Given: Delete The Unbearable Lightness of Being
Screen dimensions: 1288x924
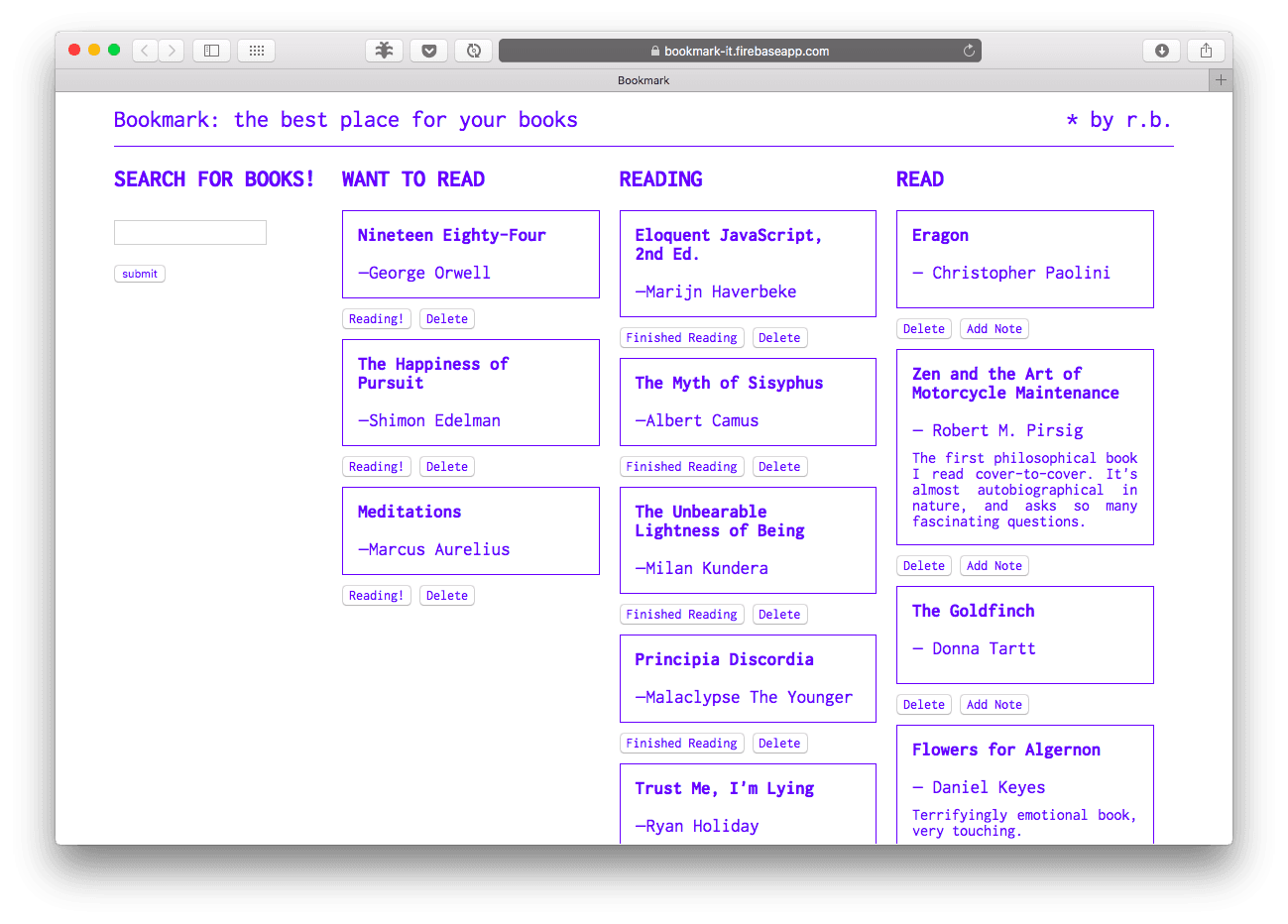Looking at the screenshot, I should [779, 615].
